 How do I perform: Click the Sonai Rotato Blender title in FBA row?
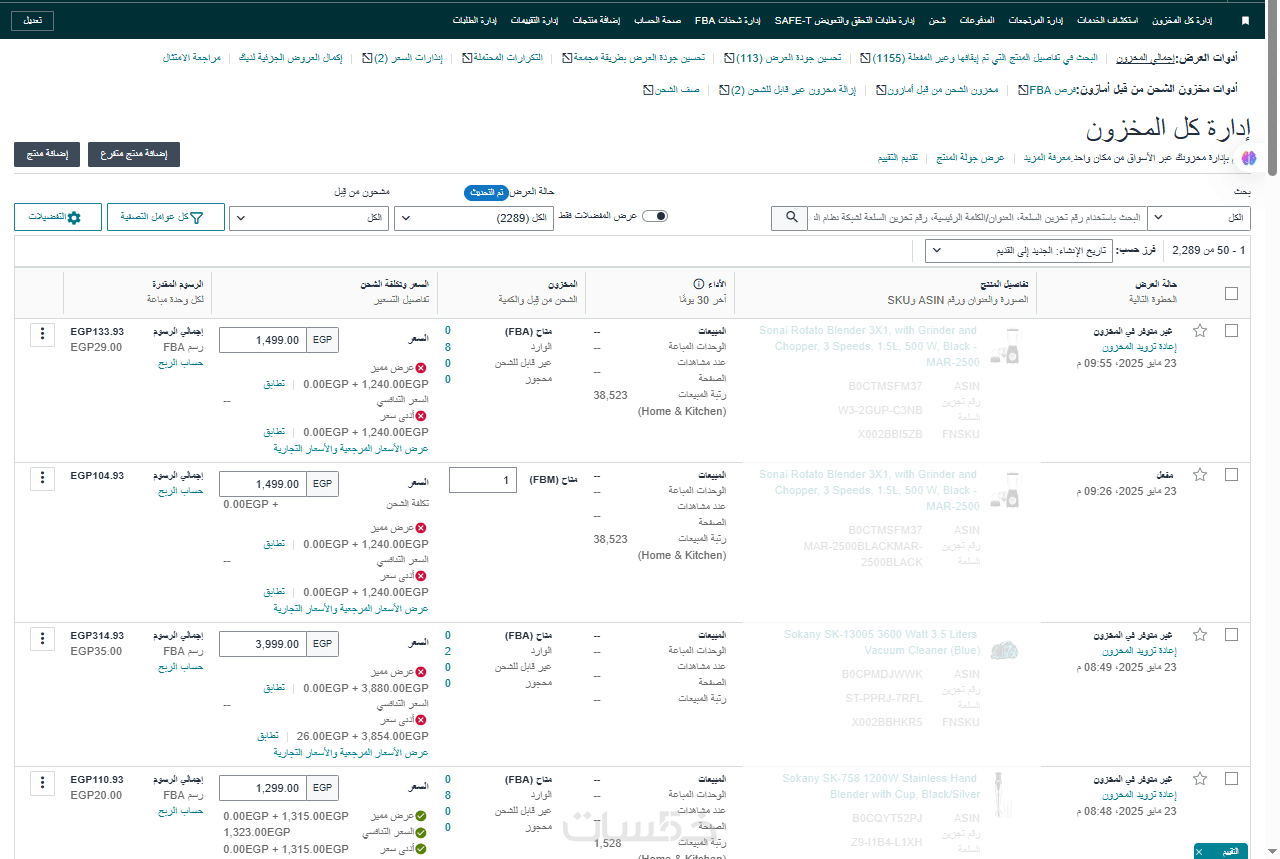(868, 346)
